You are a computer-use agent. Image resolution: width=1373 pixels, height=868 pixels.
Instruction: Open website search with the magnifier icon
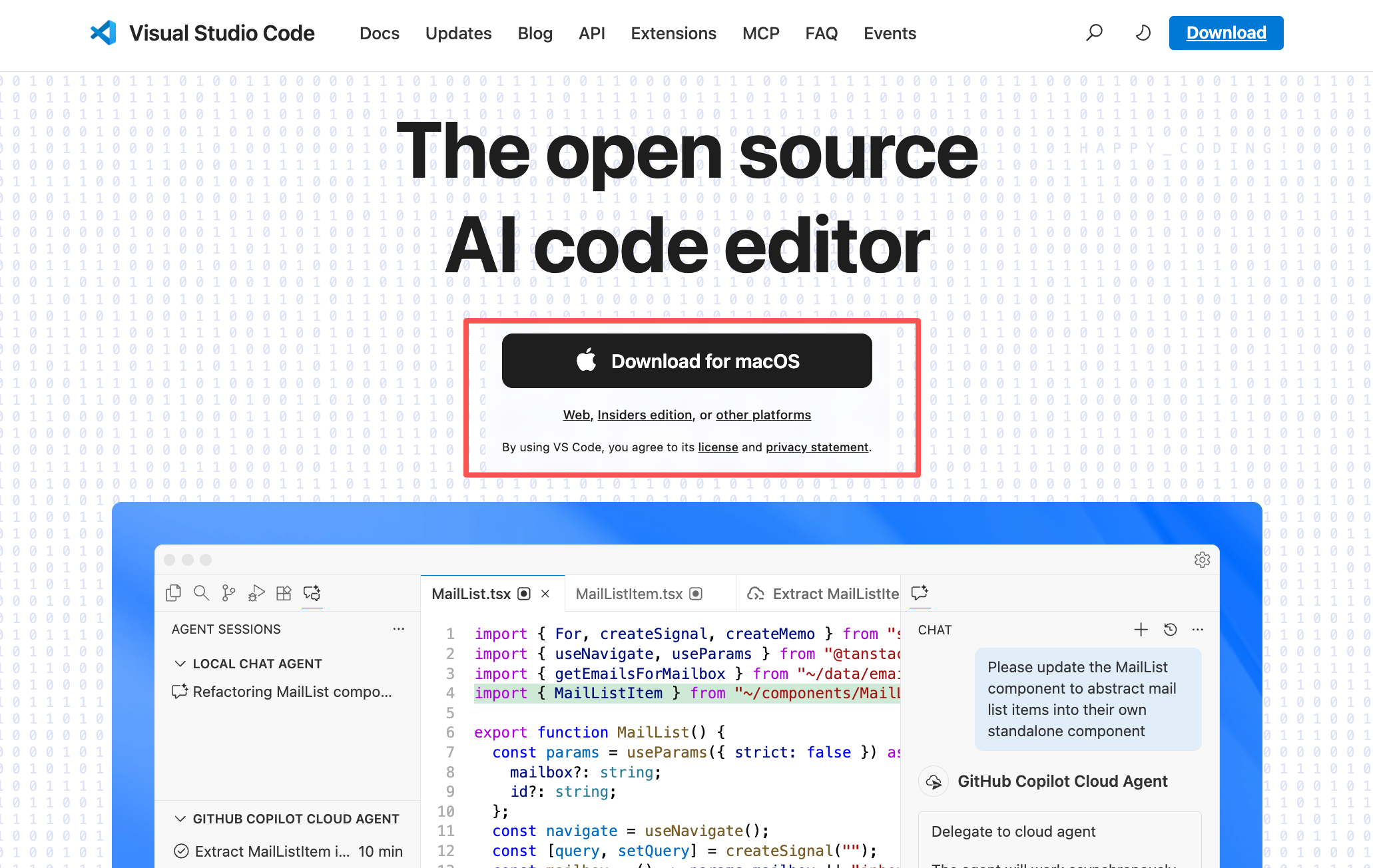[x=1094, y=32]
